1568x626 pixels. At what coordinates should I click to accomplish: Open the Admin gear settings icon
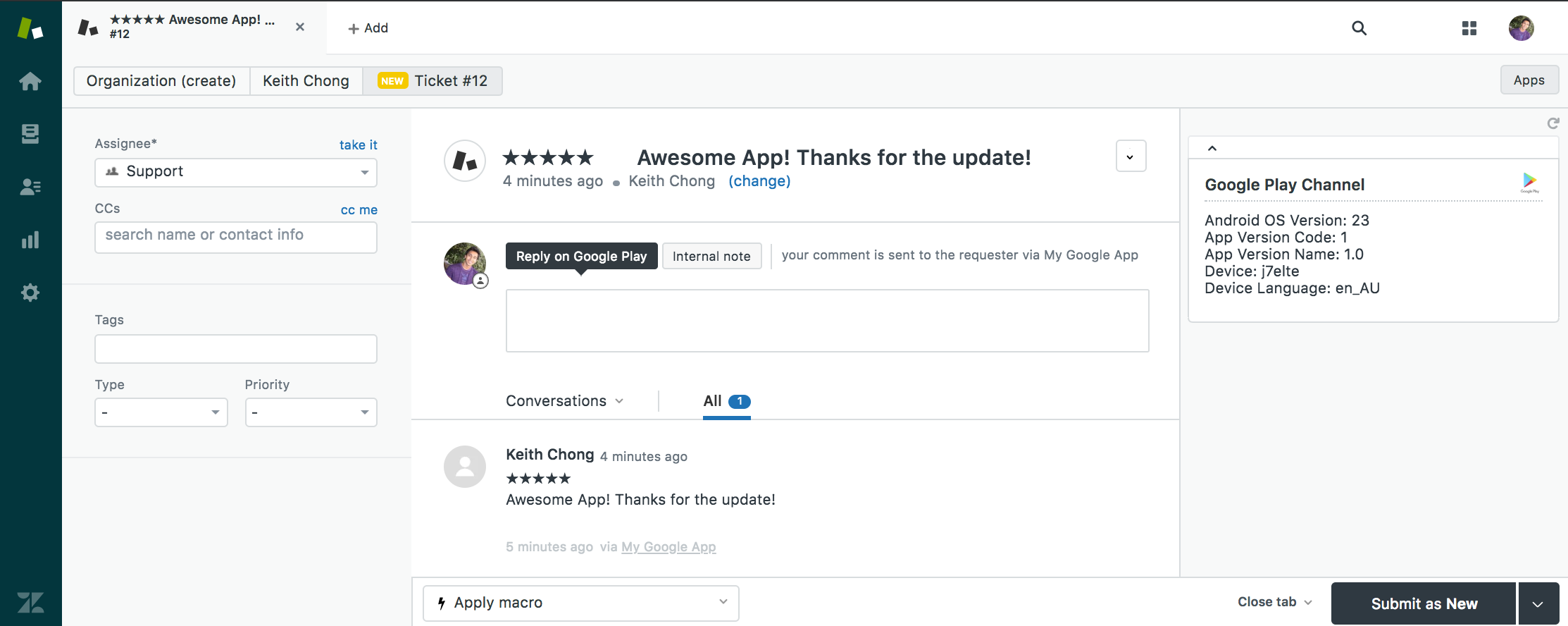tap(30, 293)
